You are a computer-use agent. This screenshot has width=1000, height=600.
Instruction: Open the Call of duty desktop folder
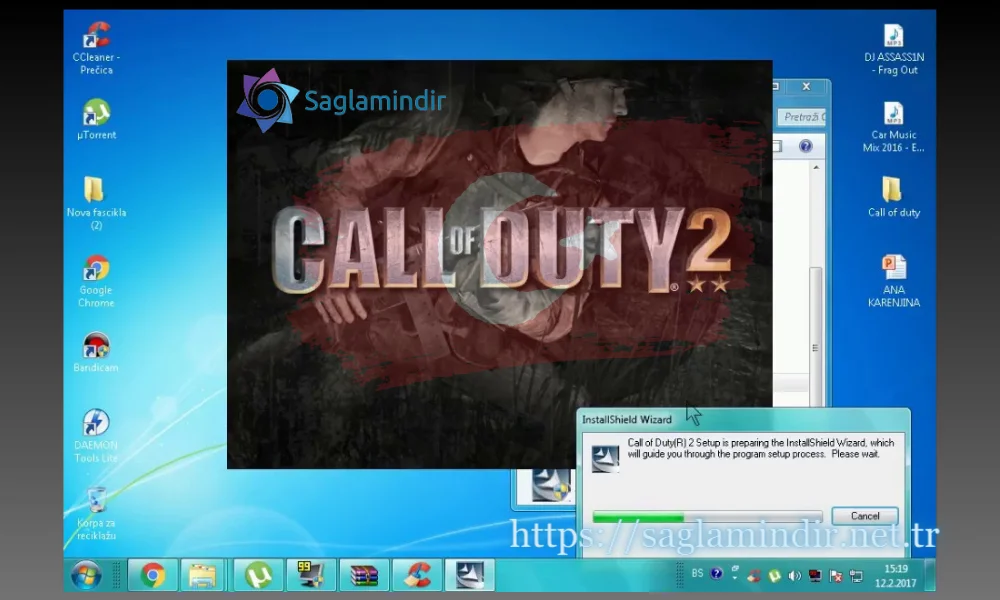pos(893,197)
